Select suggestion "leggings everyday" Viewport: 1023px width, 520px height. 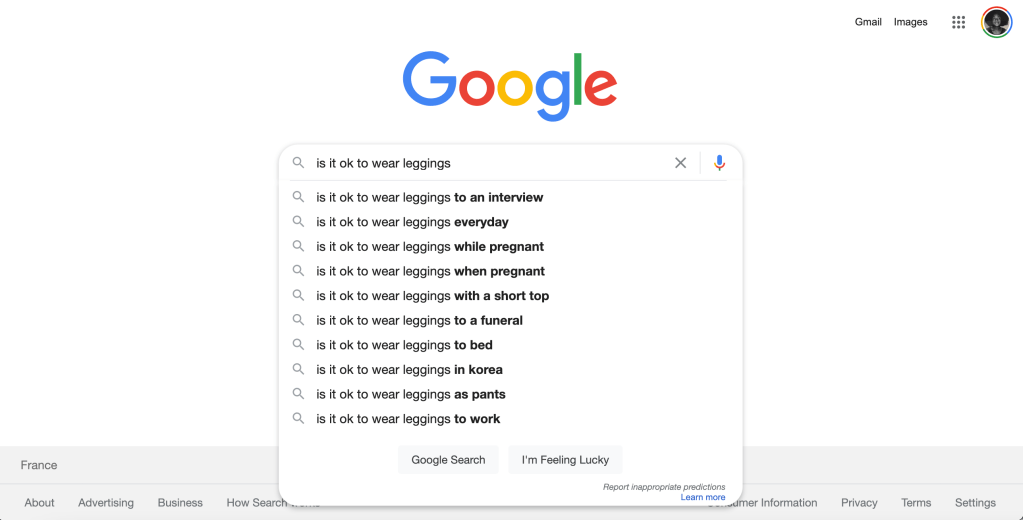click(x=412, y=222)
